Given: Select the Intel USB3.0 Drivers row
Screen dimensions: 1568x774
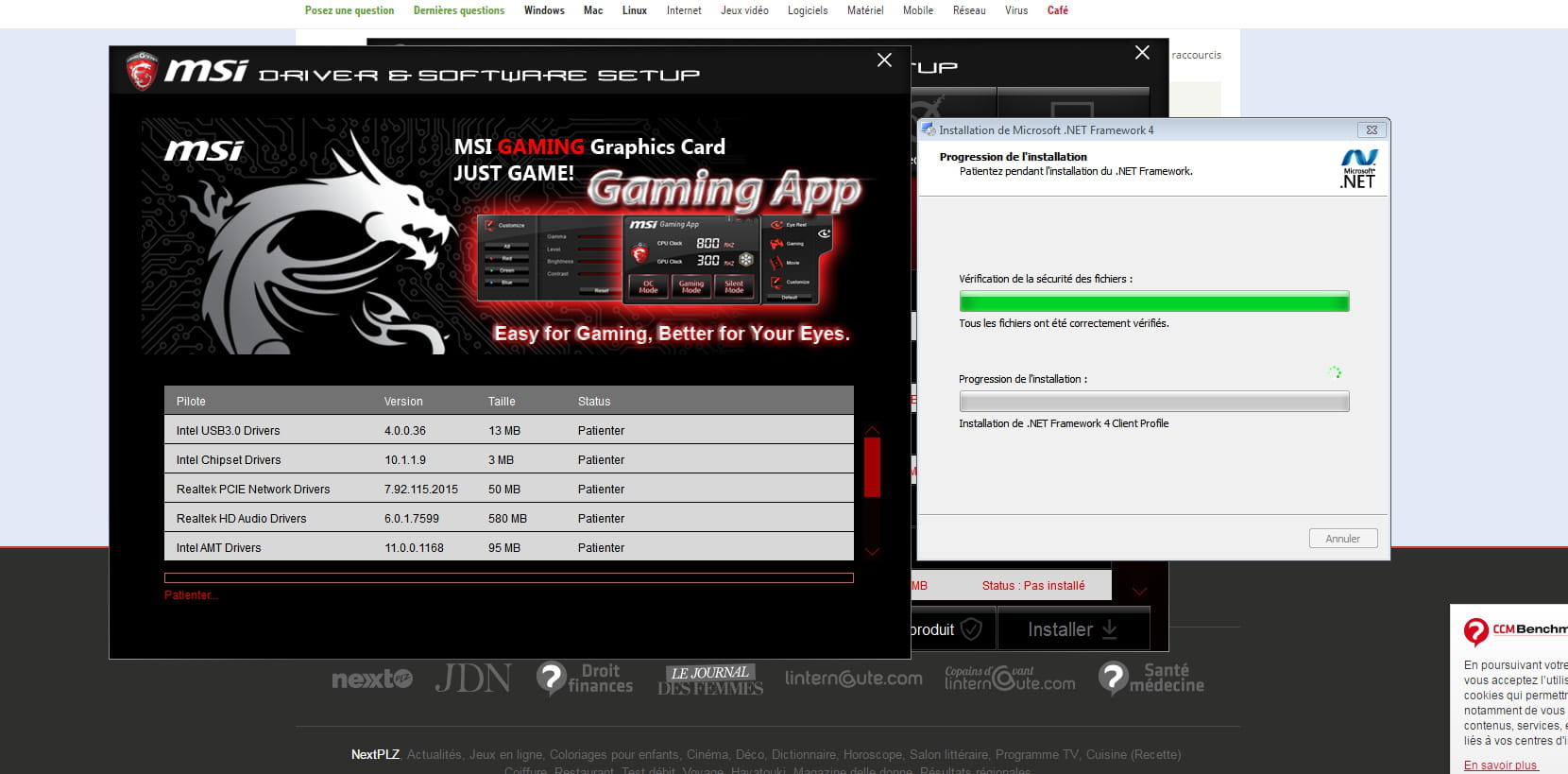Looking at the screenshot, I should click(x=508, y=430).
